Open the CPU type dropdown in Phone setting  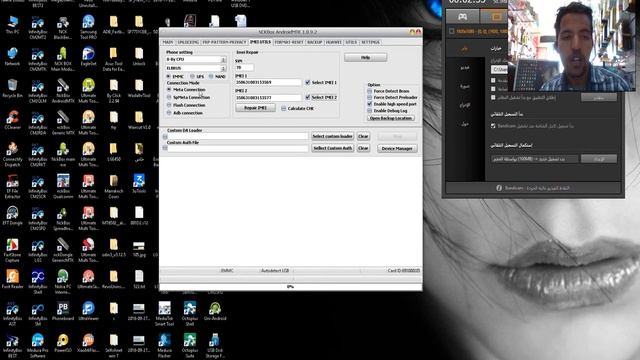pos(223,60)
